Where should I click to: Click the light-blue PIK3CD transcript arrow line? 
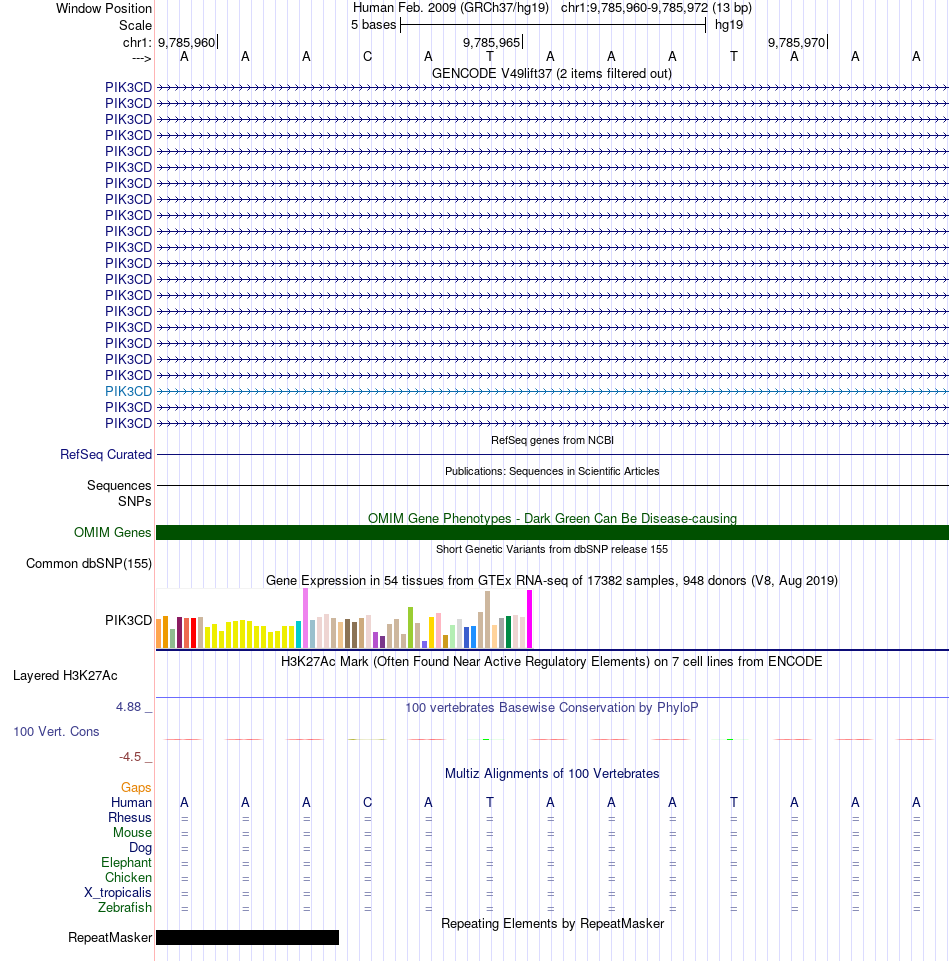point(552,391)
